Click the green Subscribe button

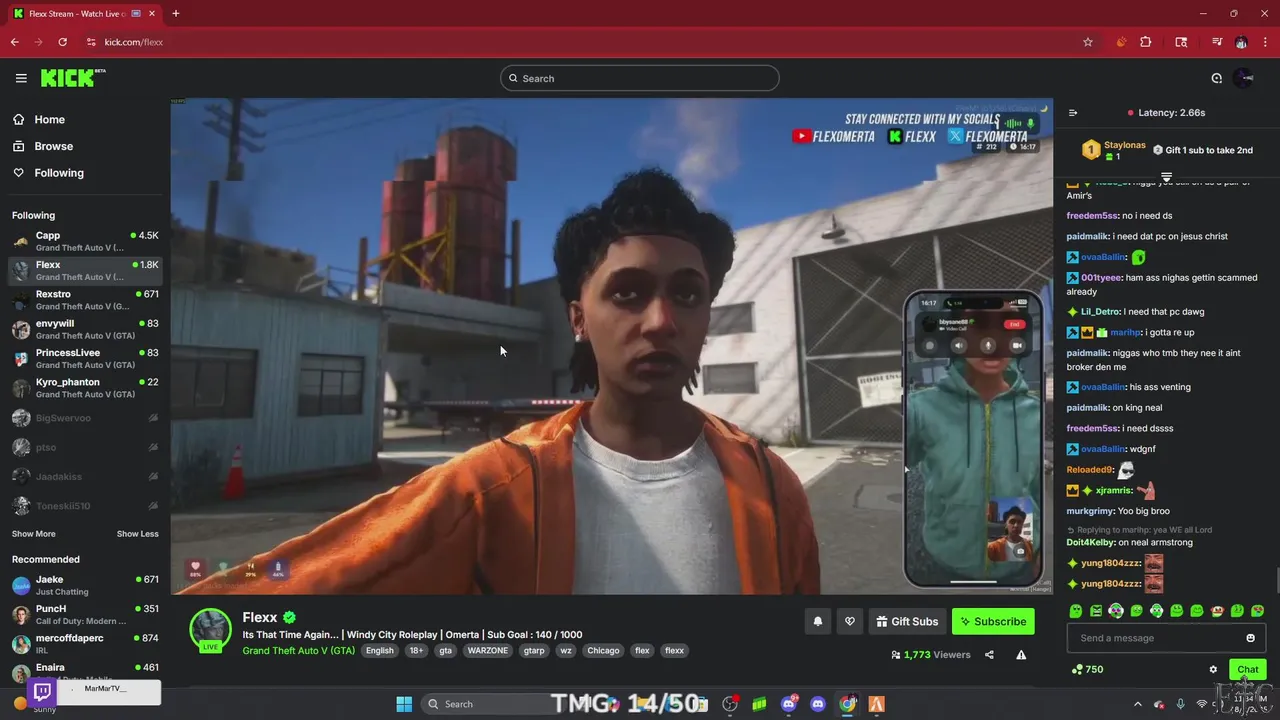[x=993, y=621]
